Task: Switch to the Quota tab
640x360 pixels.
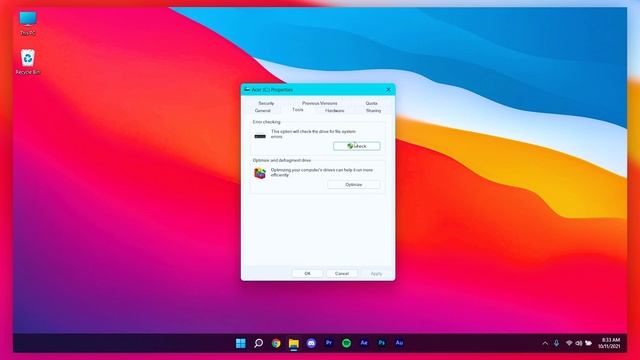Action: click(x=371, y=103)
